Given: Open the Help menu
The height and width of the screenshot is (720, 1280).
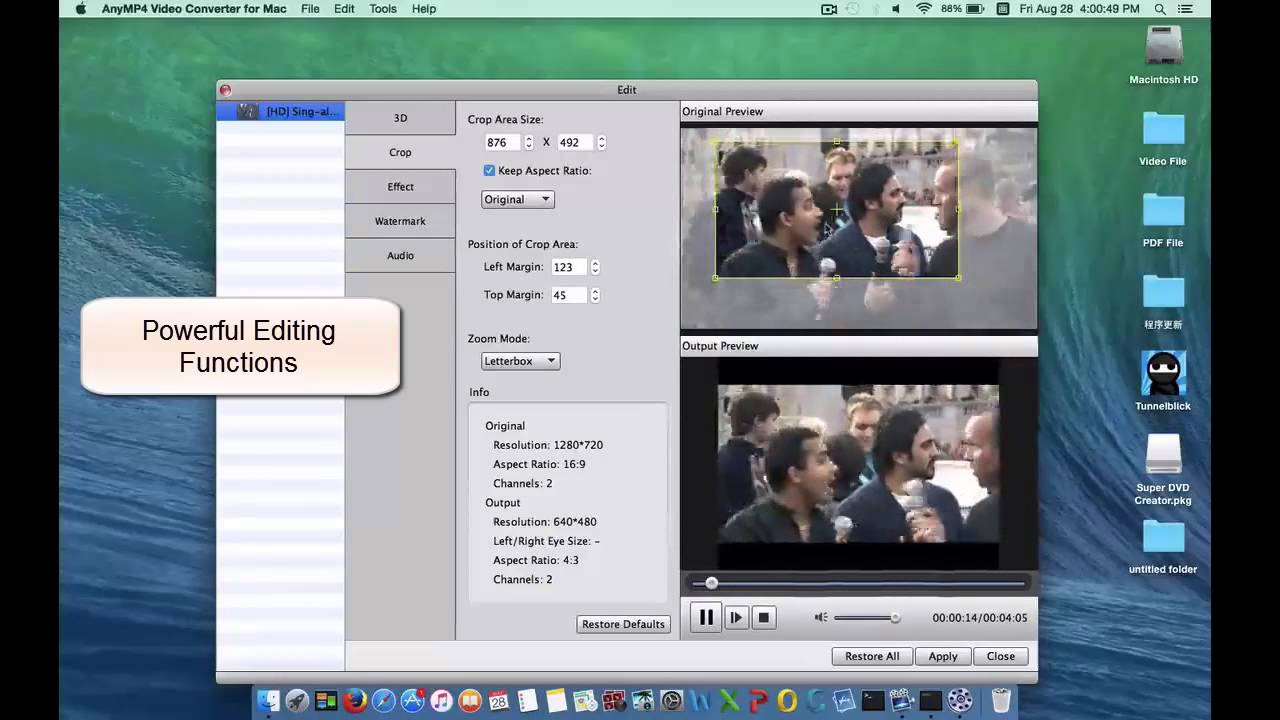Looking at the screenshot, I should point(424,9).
